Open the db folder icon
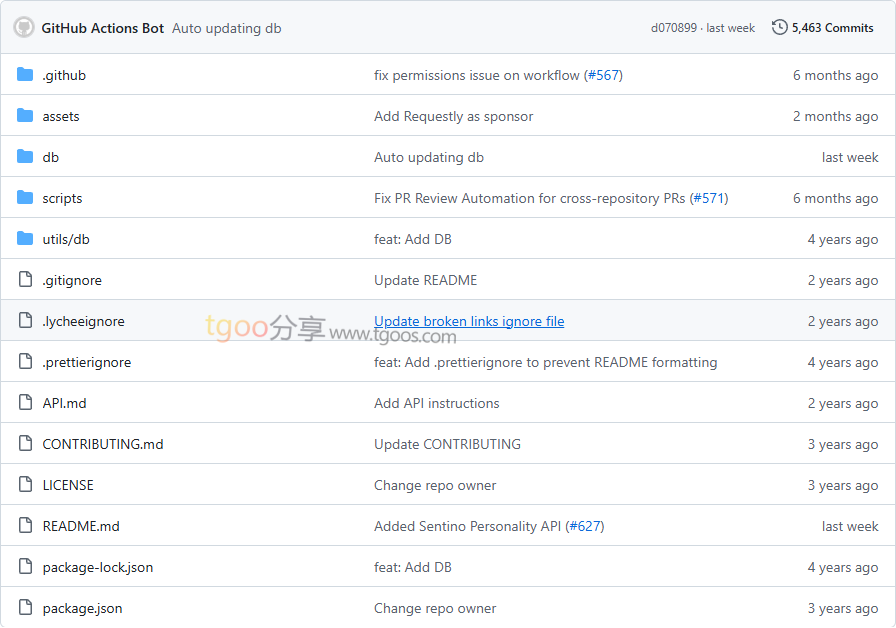This screenshot has height=628, width=896. click(25, 157)
